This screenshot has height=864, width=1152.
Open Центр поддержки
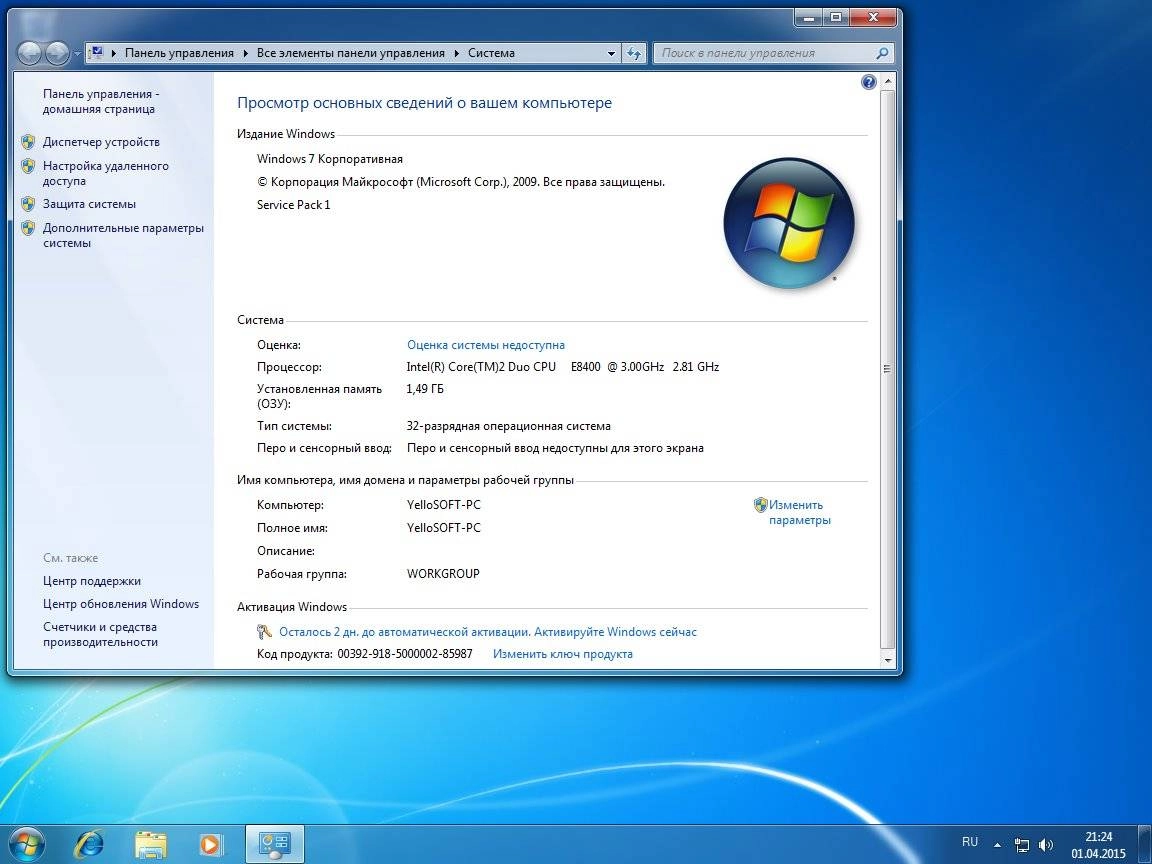point(92,581)
